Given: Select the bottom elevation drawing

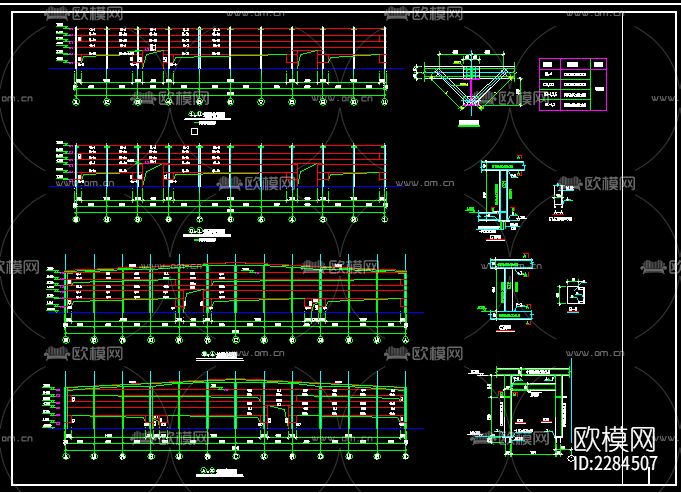Looking at the screenshot, I should pos(235,424).
